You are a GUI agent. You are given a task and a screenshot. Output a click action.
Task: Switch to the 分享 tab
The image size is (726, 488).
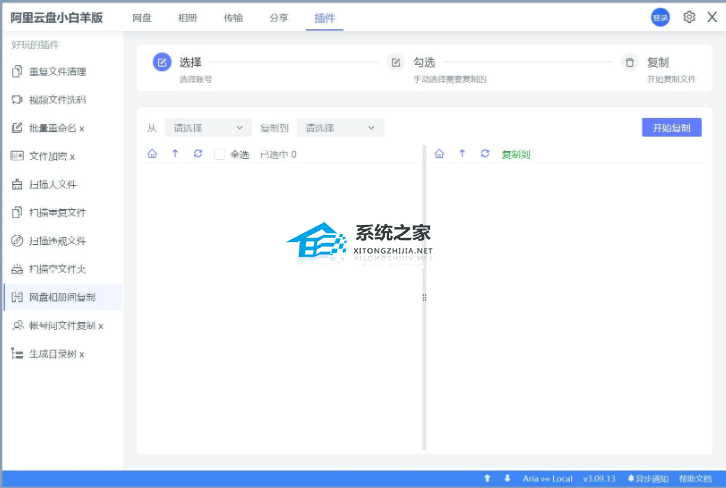[279, 18]
